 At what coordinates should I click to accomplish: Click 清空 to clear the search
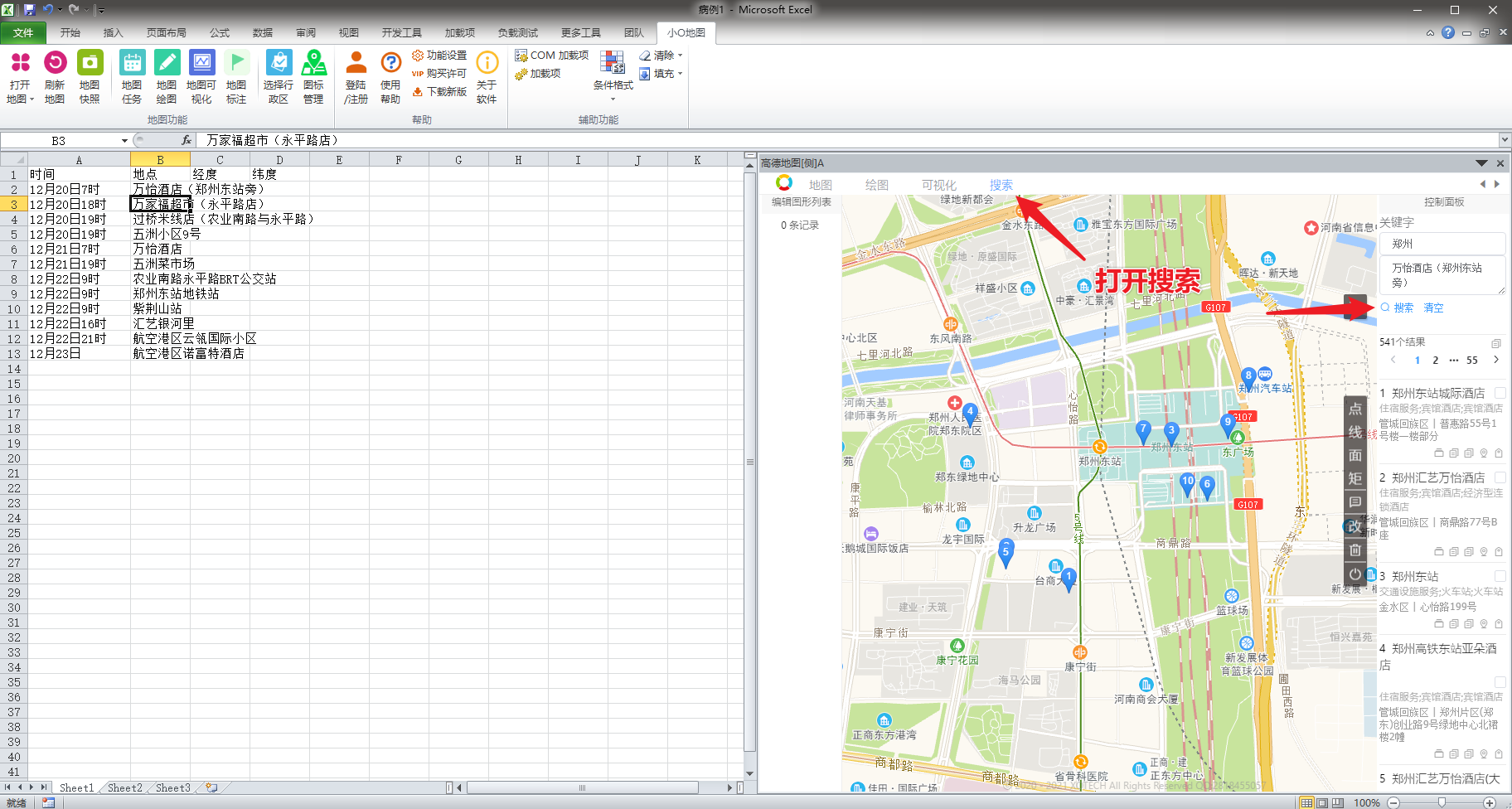coord(1434,308)
